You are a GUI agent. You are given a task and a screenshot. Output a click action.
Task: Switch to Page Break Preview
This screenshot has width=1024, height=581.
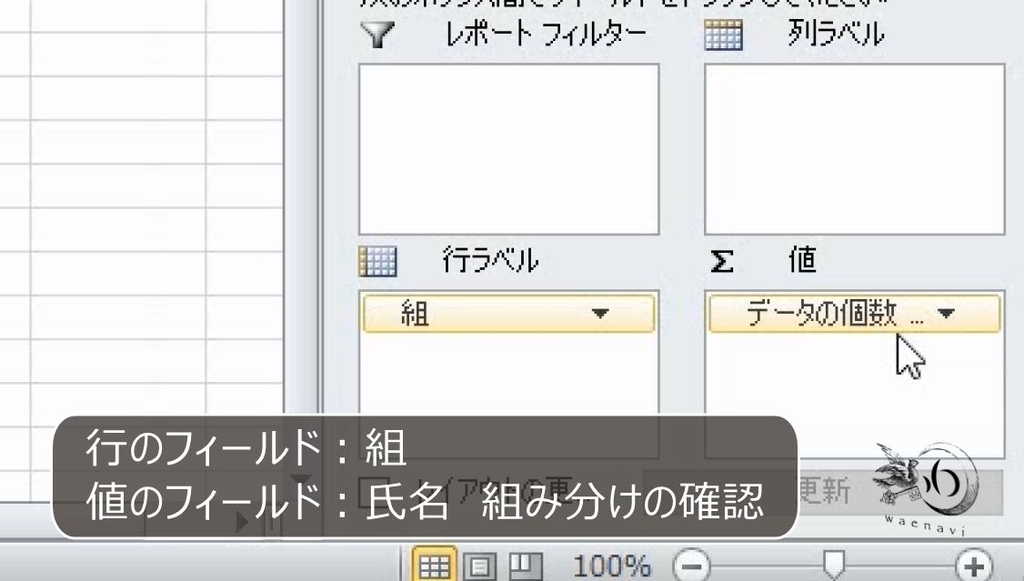[x=526, y=565]
